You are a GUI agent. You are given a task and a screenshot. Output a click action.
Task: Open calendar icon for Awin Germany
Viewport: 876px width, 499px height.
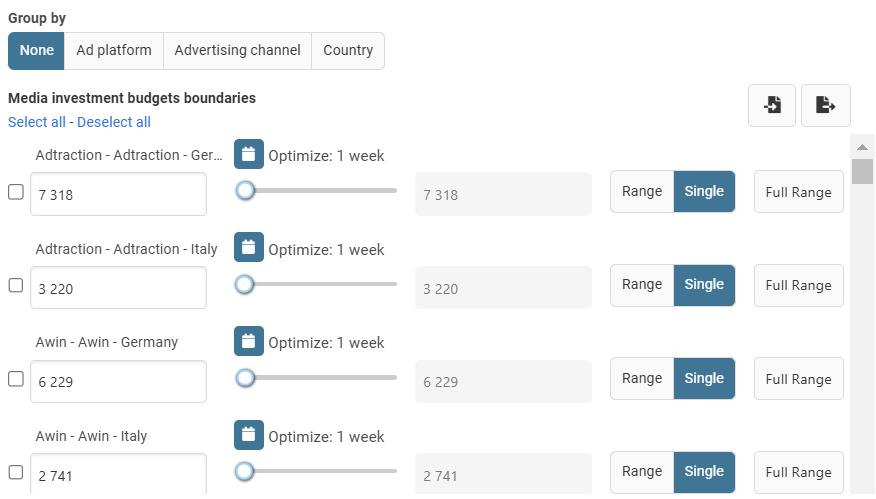[x=249, y=341]
